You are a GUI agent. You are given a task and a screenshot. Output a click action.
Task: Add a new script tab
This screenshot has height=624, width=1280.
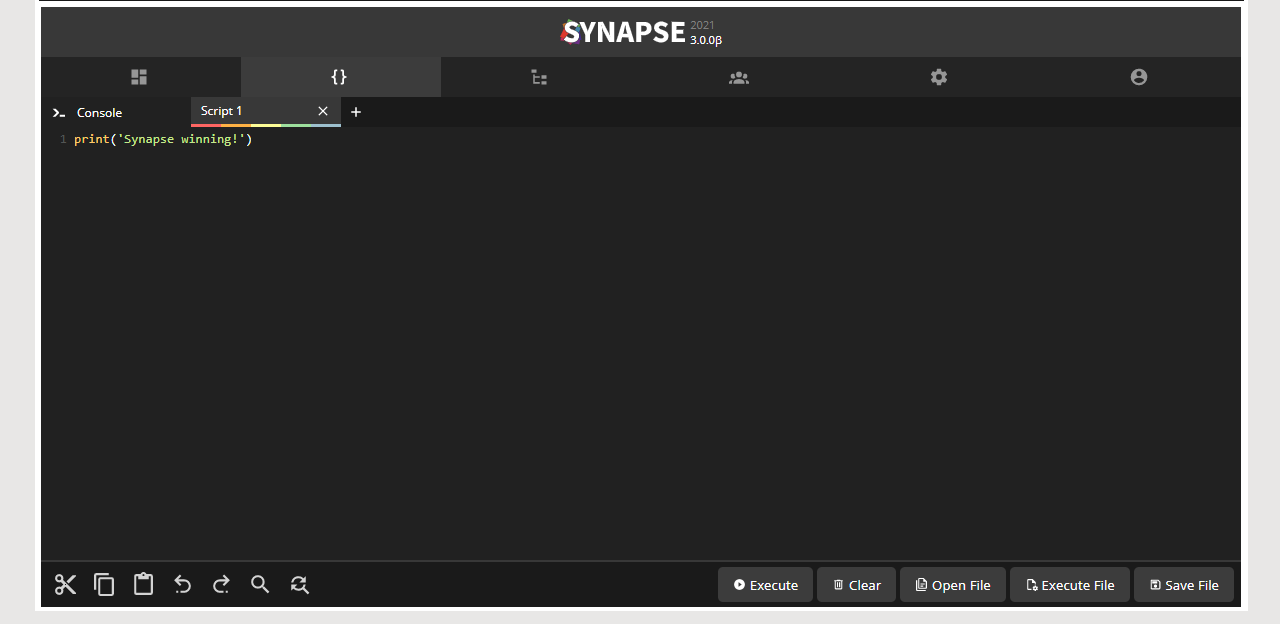356,112
